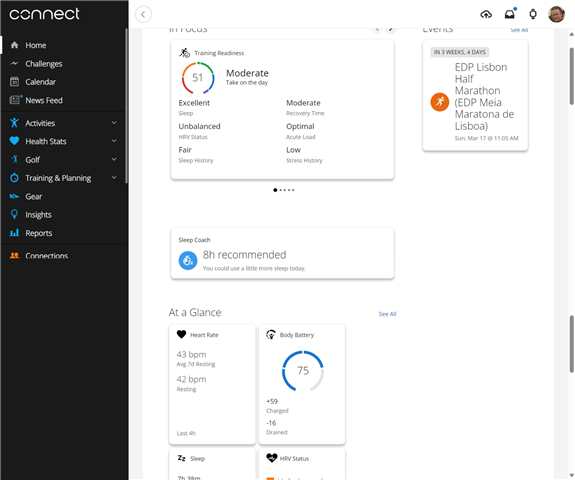575x480 pixels.
Task: Click the HRV Status heart icon
Action: pos(271,458)
